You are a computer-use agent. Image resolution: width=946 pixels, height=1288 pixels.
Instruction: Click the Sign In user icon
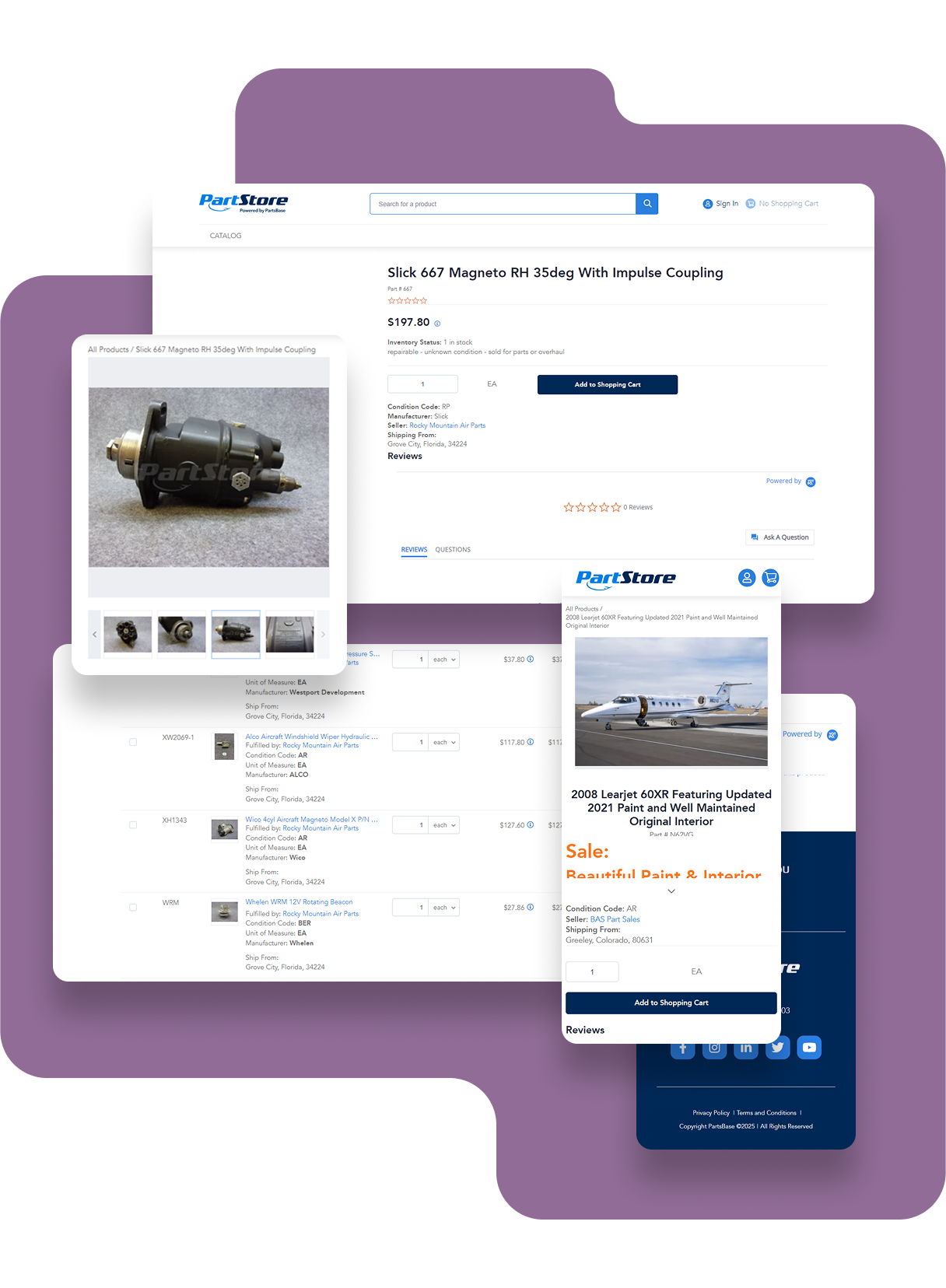coord(707,204)
